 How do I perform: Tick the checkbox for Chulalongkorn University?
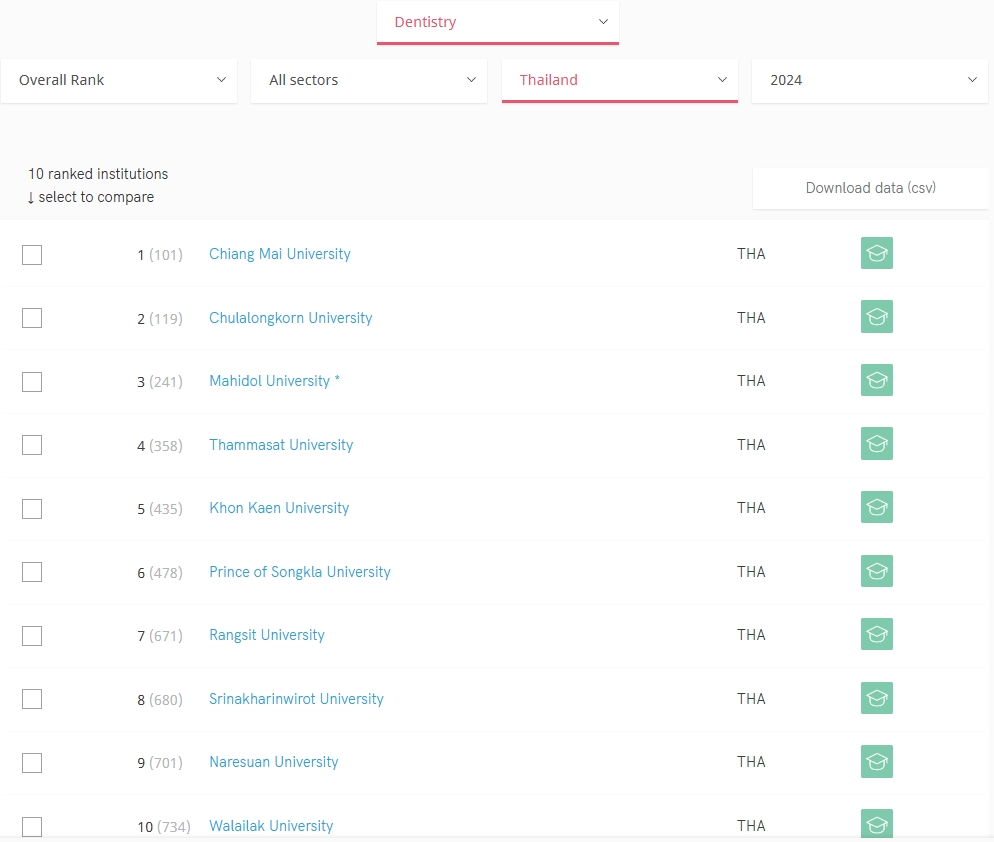click(x=32, y=318)
